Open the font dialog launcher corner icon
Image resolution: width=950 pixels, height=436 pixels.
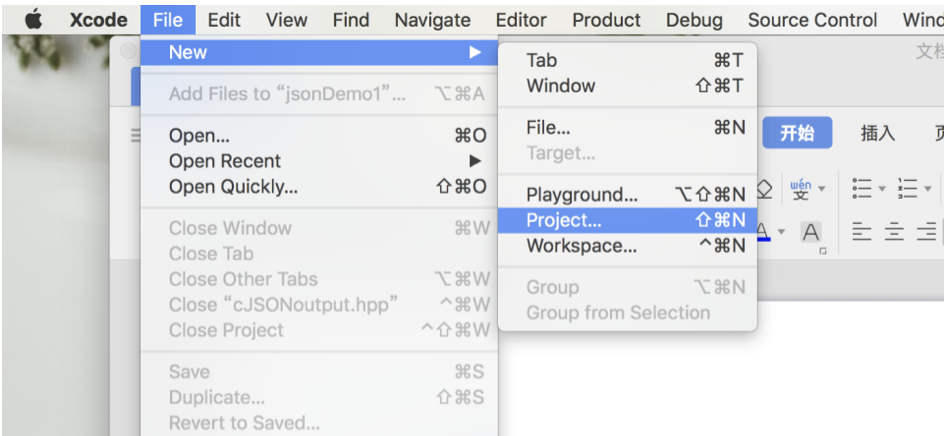[x=823, y=251]
